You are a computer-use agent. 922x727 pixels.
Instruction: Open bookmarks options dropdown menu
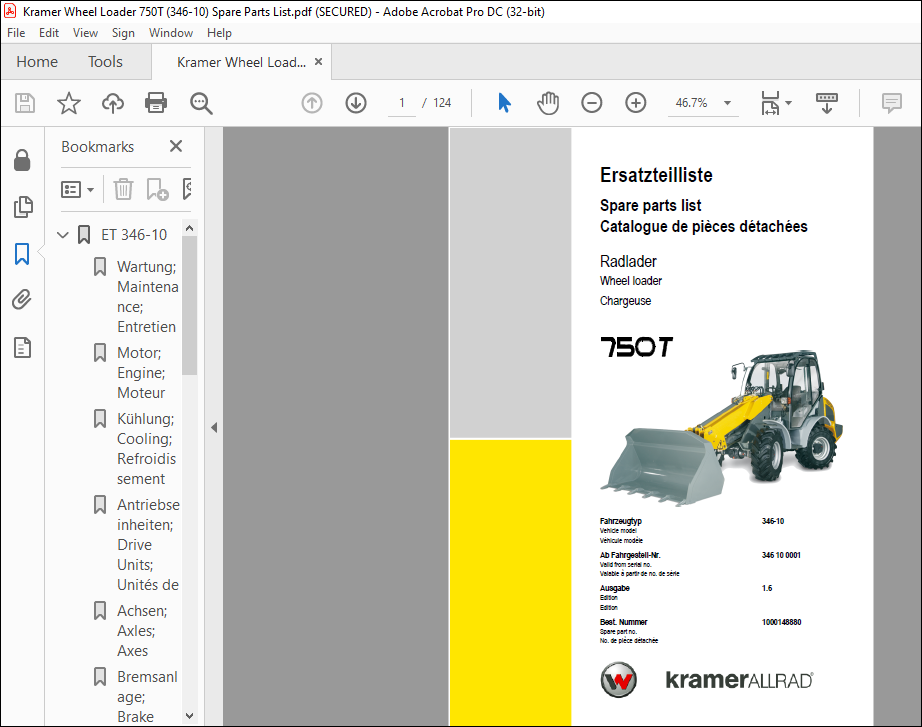pyautogui.click(x=78, y=189)
